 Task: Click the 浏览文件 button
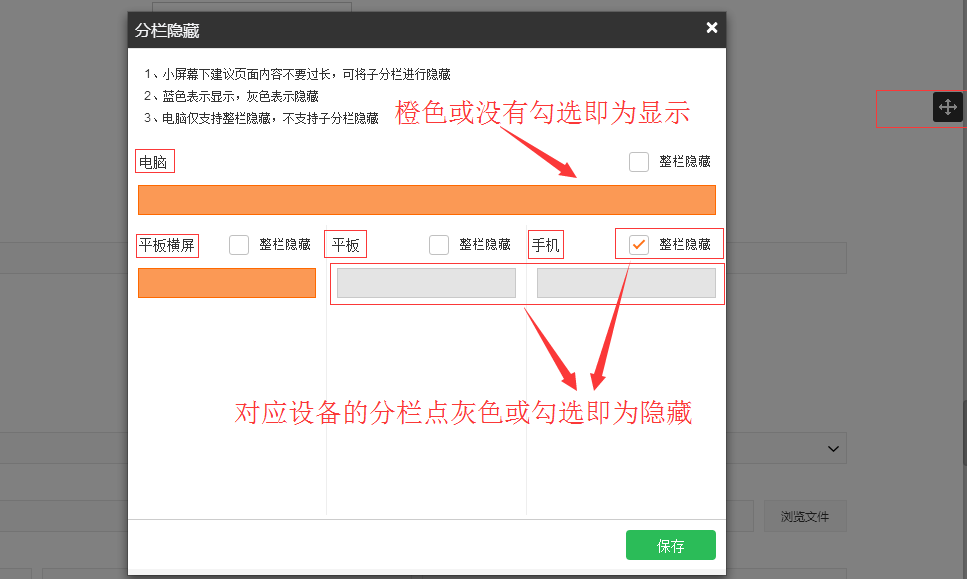[805, 517]
